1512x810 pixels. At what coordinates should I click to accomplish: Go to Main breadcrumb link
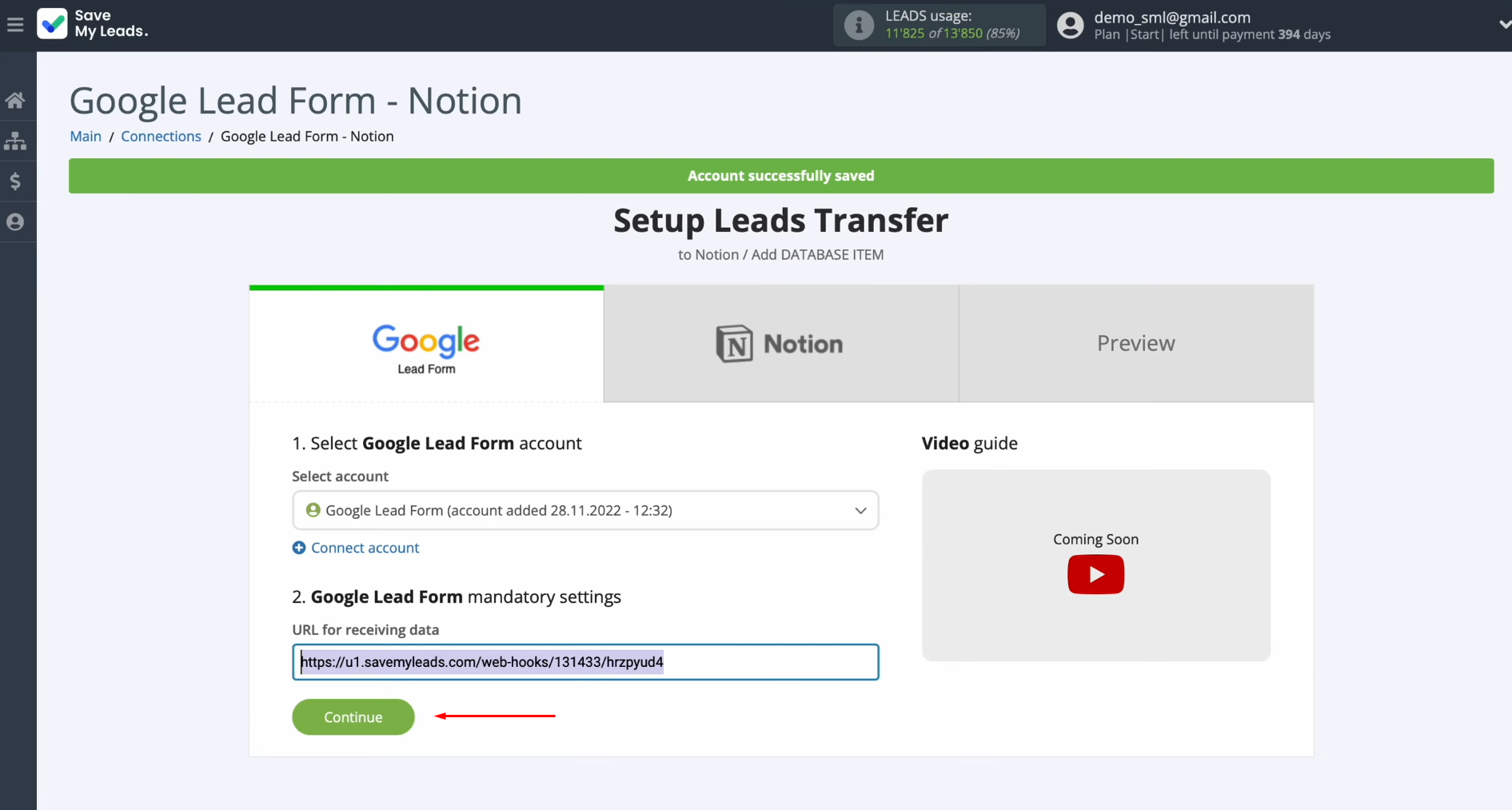click(86, 136)
